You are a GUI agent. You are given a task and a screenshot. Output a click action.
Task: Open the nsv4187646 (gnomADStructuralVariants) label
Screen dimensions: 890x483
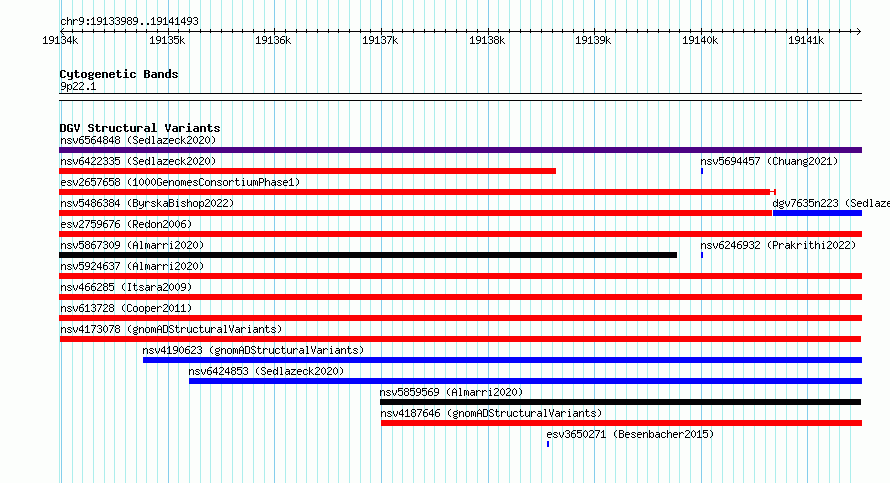click(x=491, y=413)
